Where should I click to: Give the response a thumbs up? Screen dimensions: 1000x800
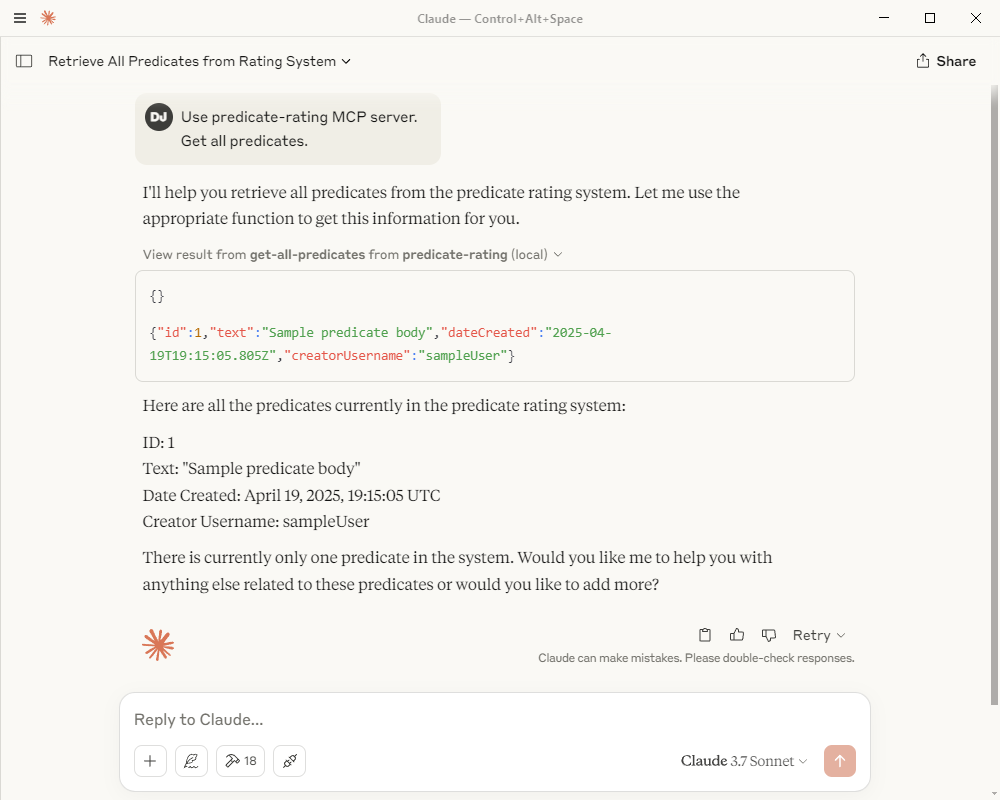point(737,635)
